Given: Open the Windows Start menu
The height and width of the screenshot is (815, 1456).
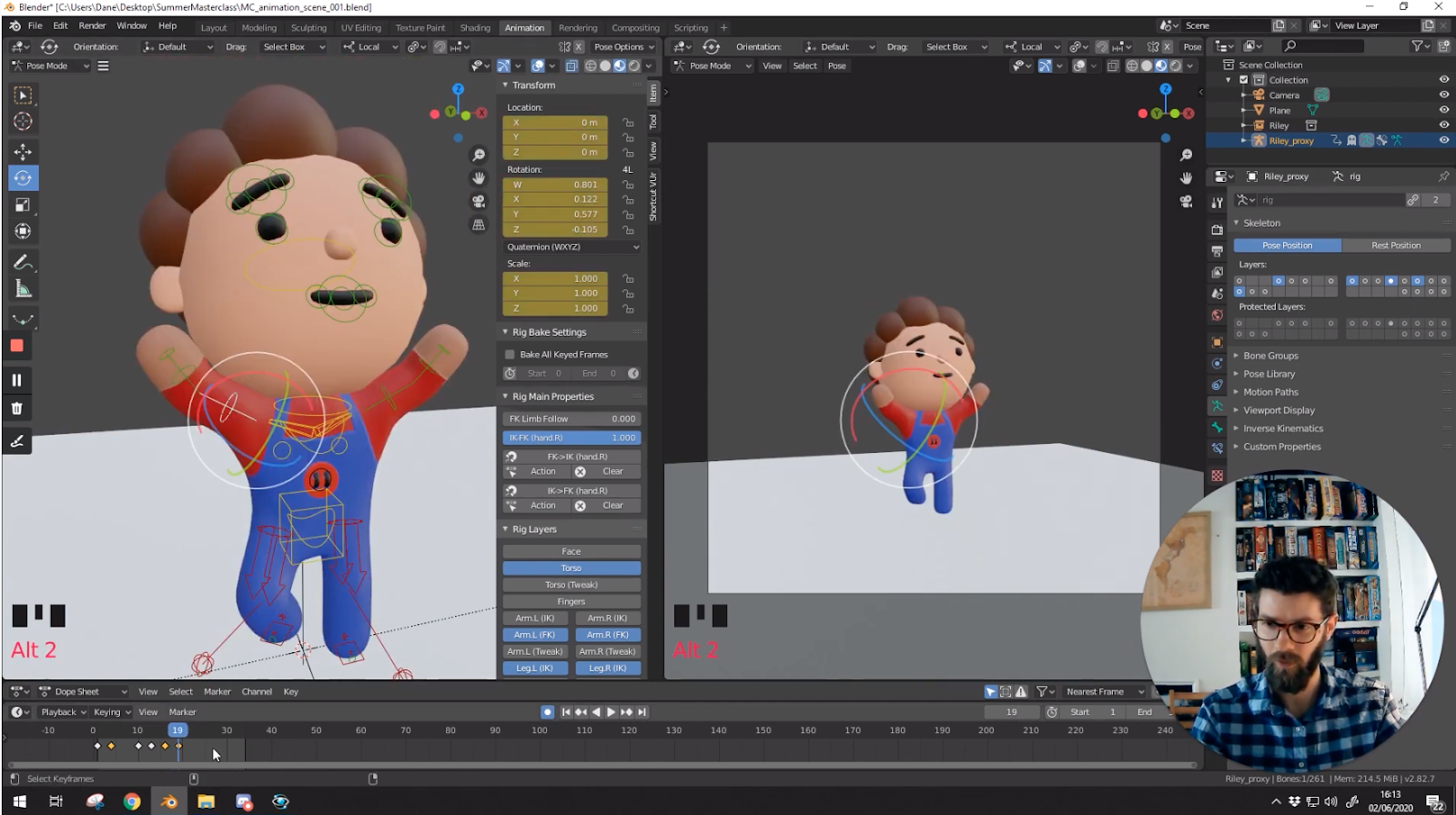Looking at the screenshot, I should [x=19, y=801].
